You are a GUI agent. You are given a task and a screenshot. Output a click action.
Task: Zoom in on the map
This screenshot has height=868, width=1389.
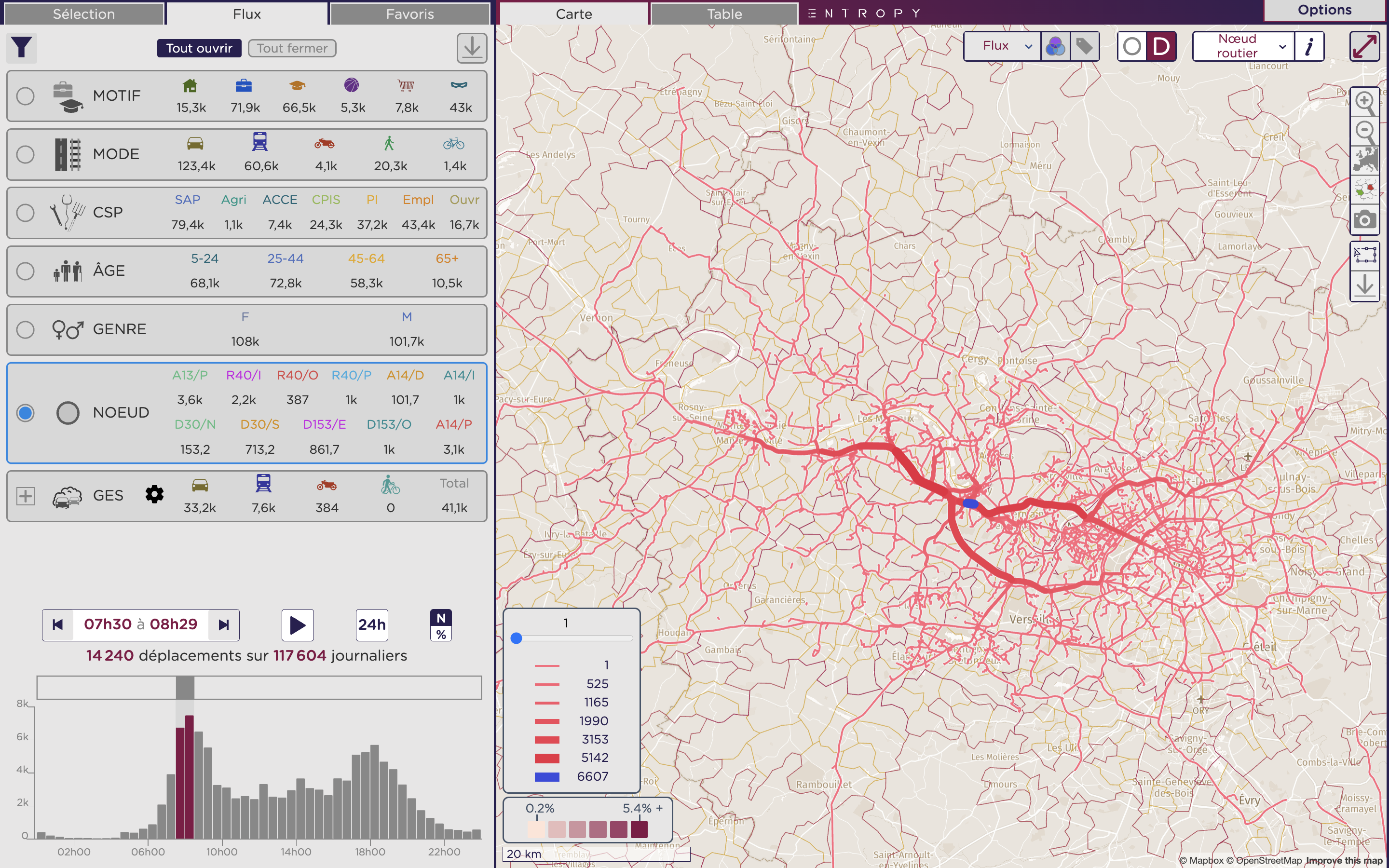[x=1365, y=102]
